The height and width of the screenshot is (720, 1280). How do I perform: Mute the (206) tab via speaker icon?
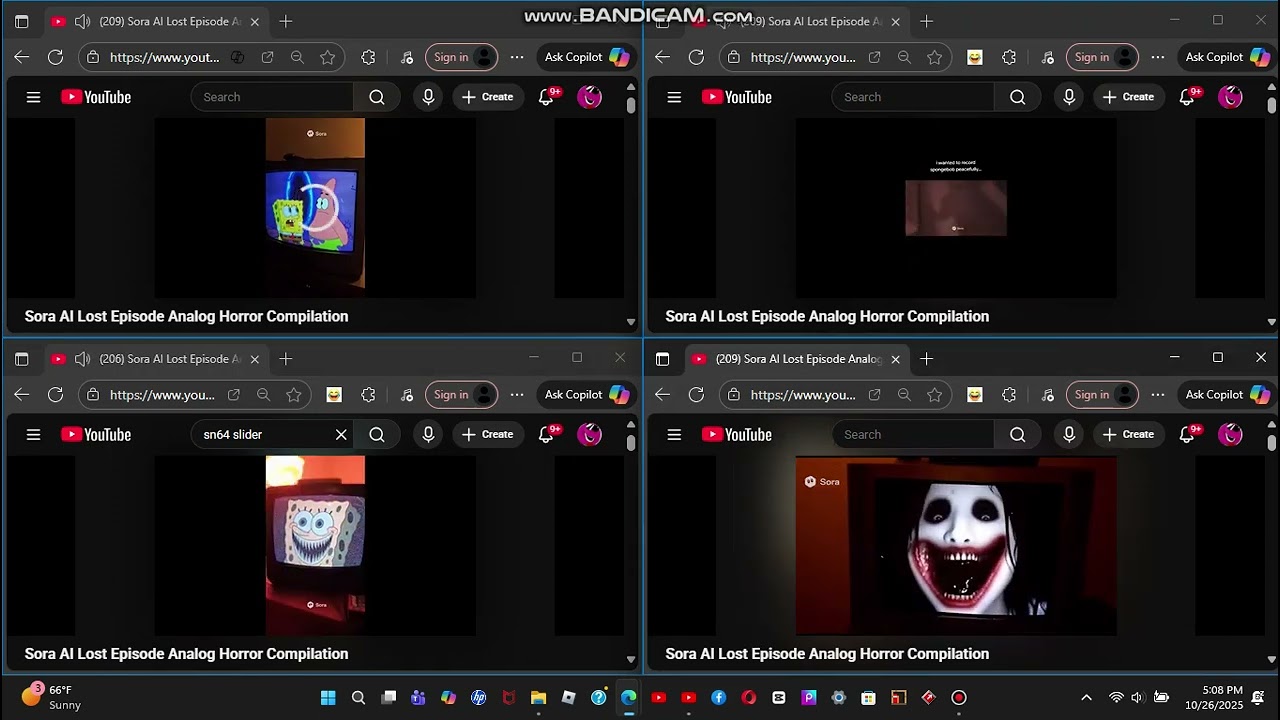[x=82, y=359]
